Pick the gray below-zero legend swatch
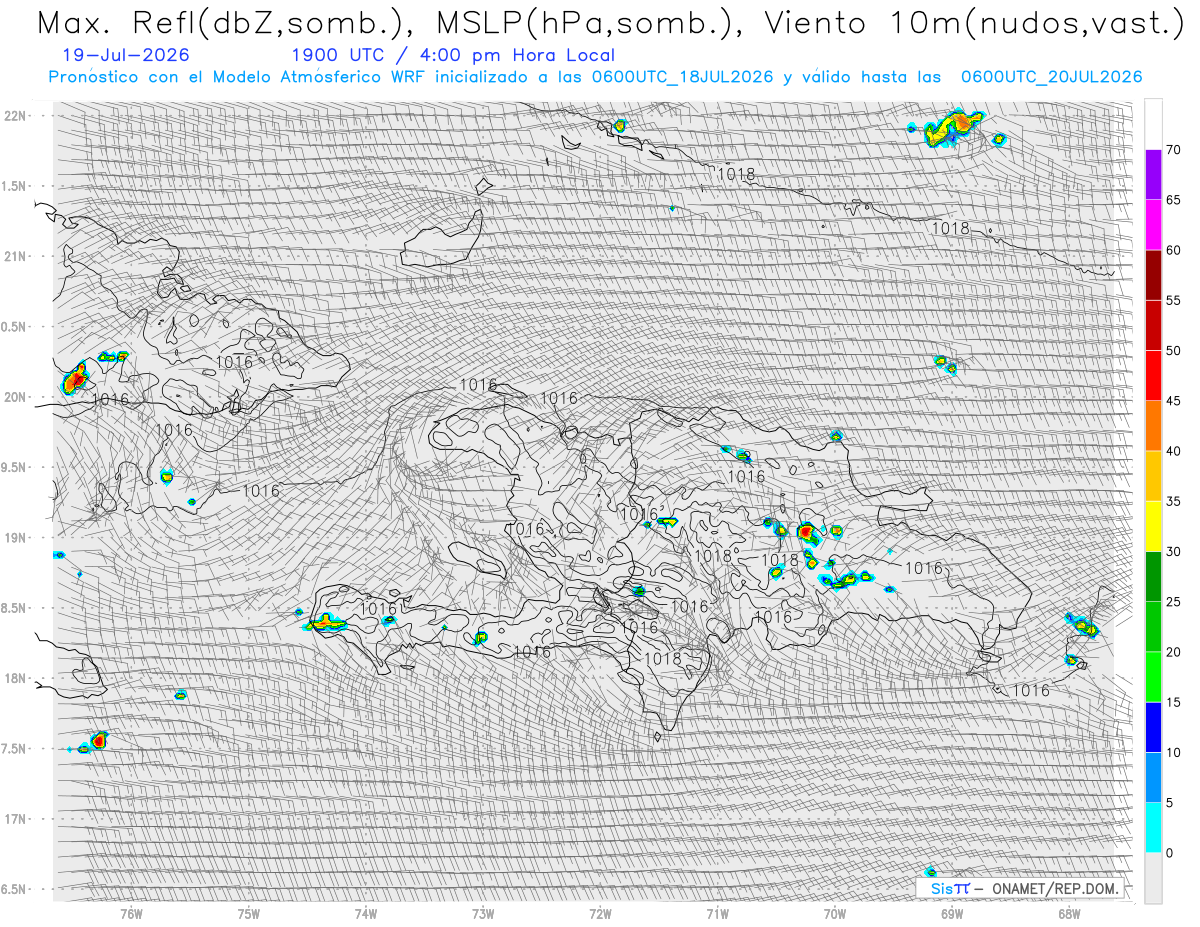The image size is (1200, 927). tap(1153, 878)
